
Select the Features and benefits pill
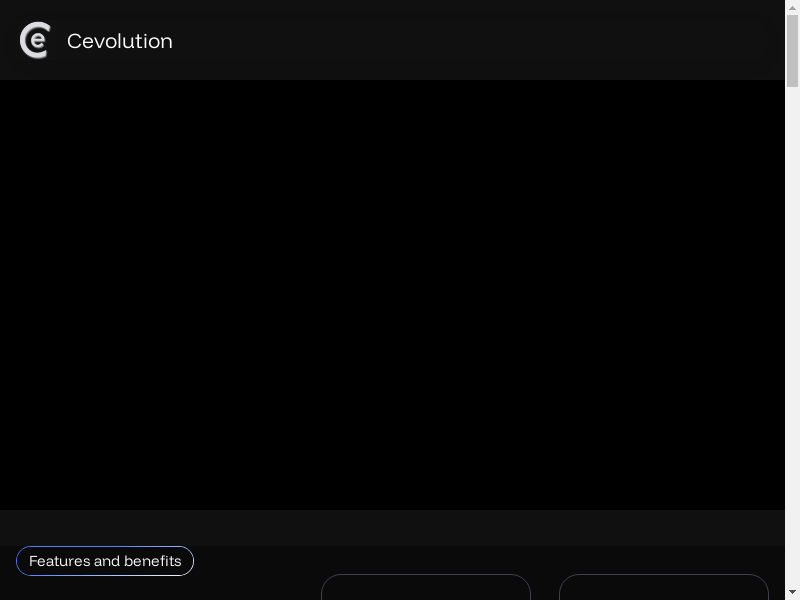click(105, 561)
